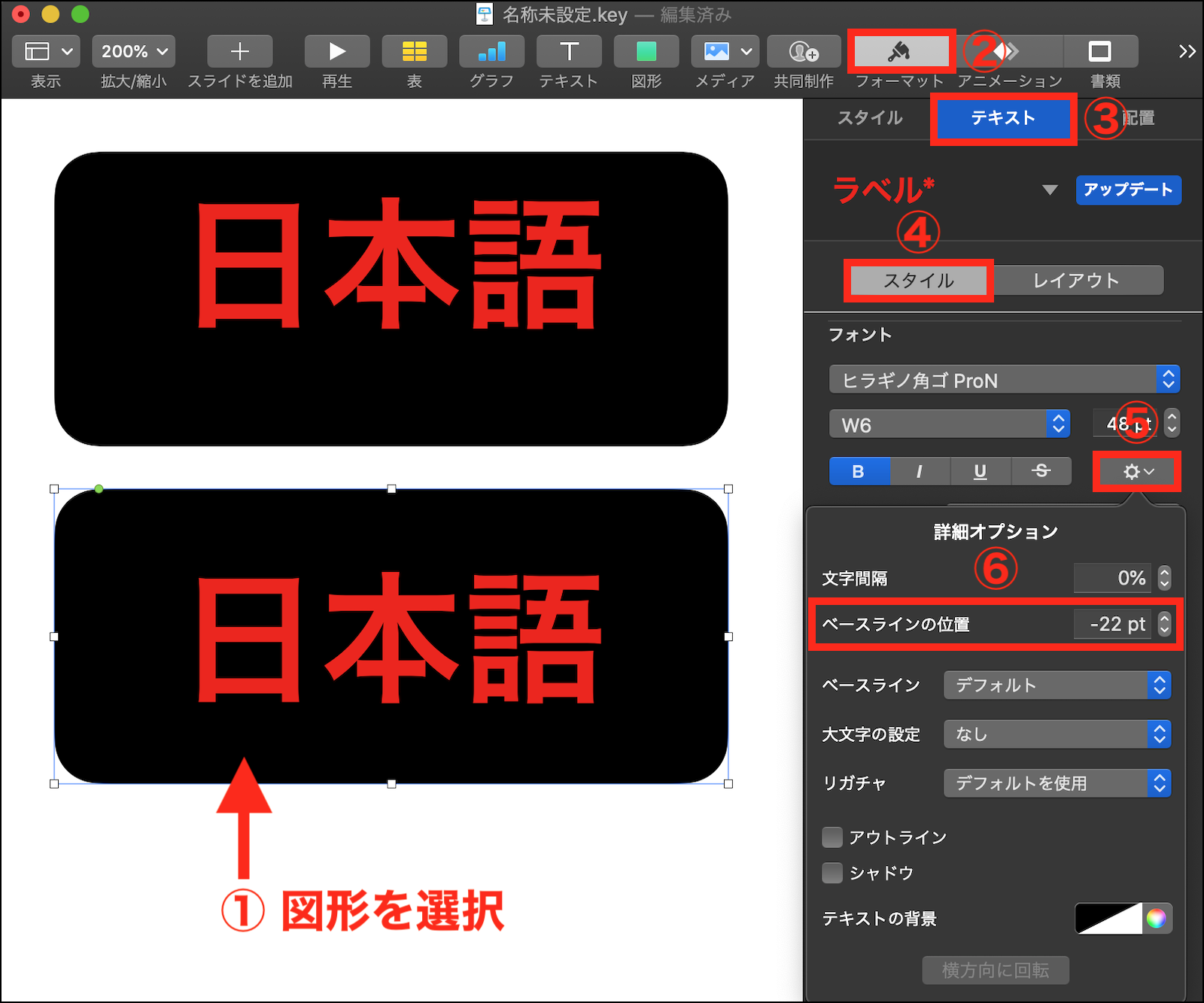
Task: Open the font family dropdown
Action: (x=1004, y=380)
